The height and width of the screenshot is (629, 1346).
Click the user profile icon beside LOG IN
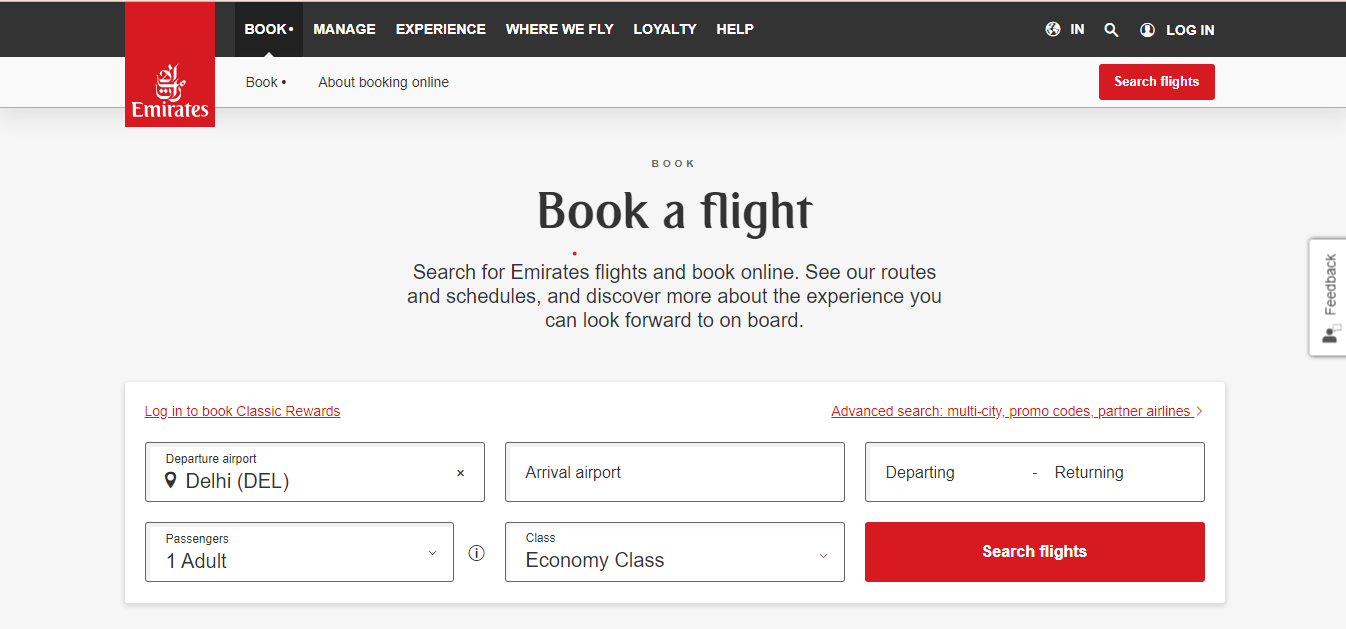(x=1147, y=30)
